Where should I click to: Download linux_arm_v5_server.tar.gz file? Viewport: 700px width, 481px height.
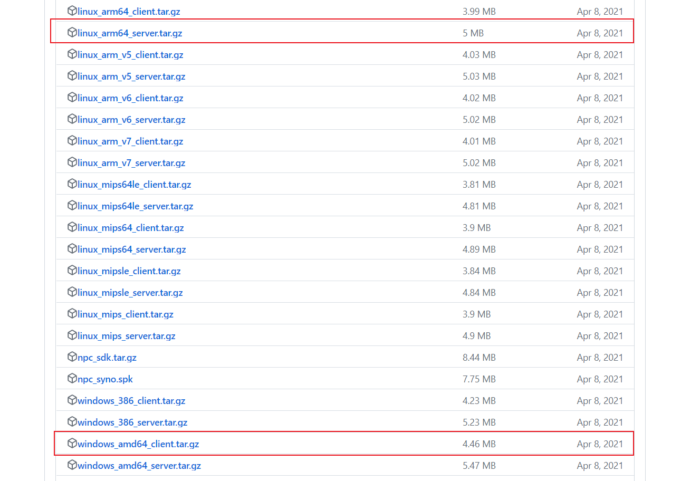click(x=131, y=76)
